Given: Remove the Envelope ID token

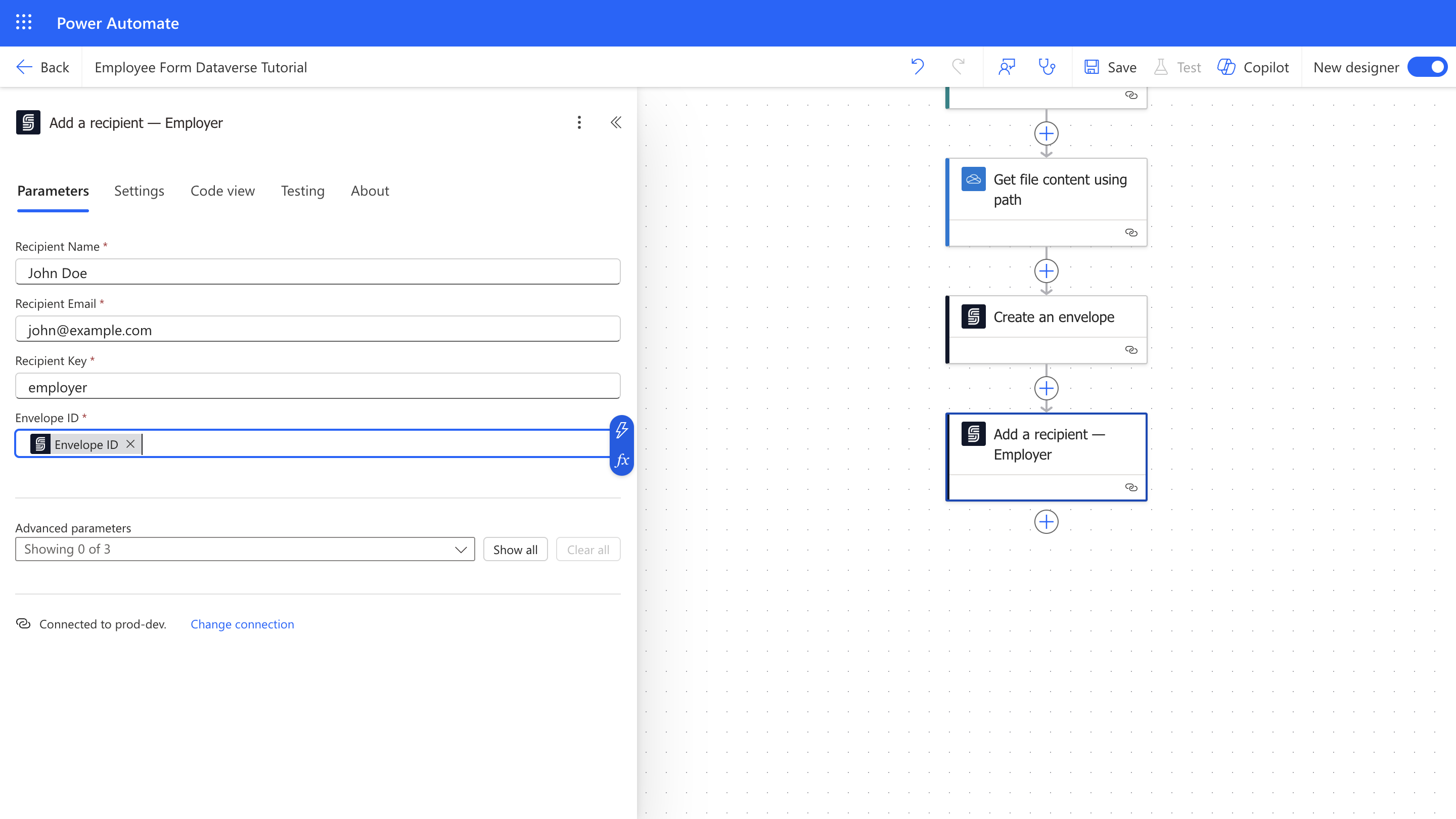Looking at the screenshot, I should tap(130, 444).
